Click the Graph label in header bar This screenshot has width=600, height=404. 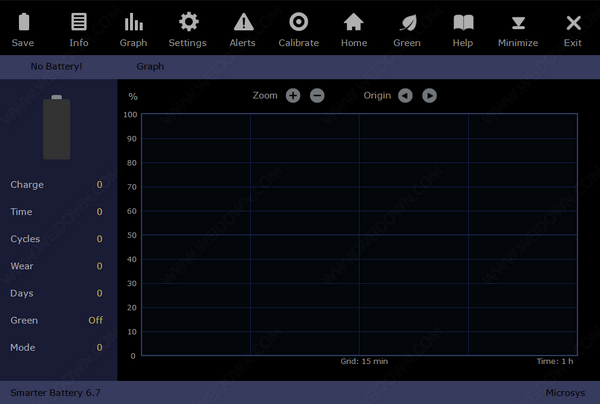pos(150,66)
